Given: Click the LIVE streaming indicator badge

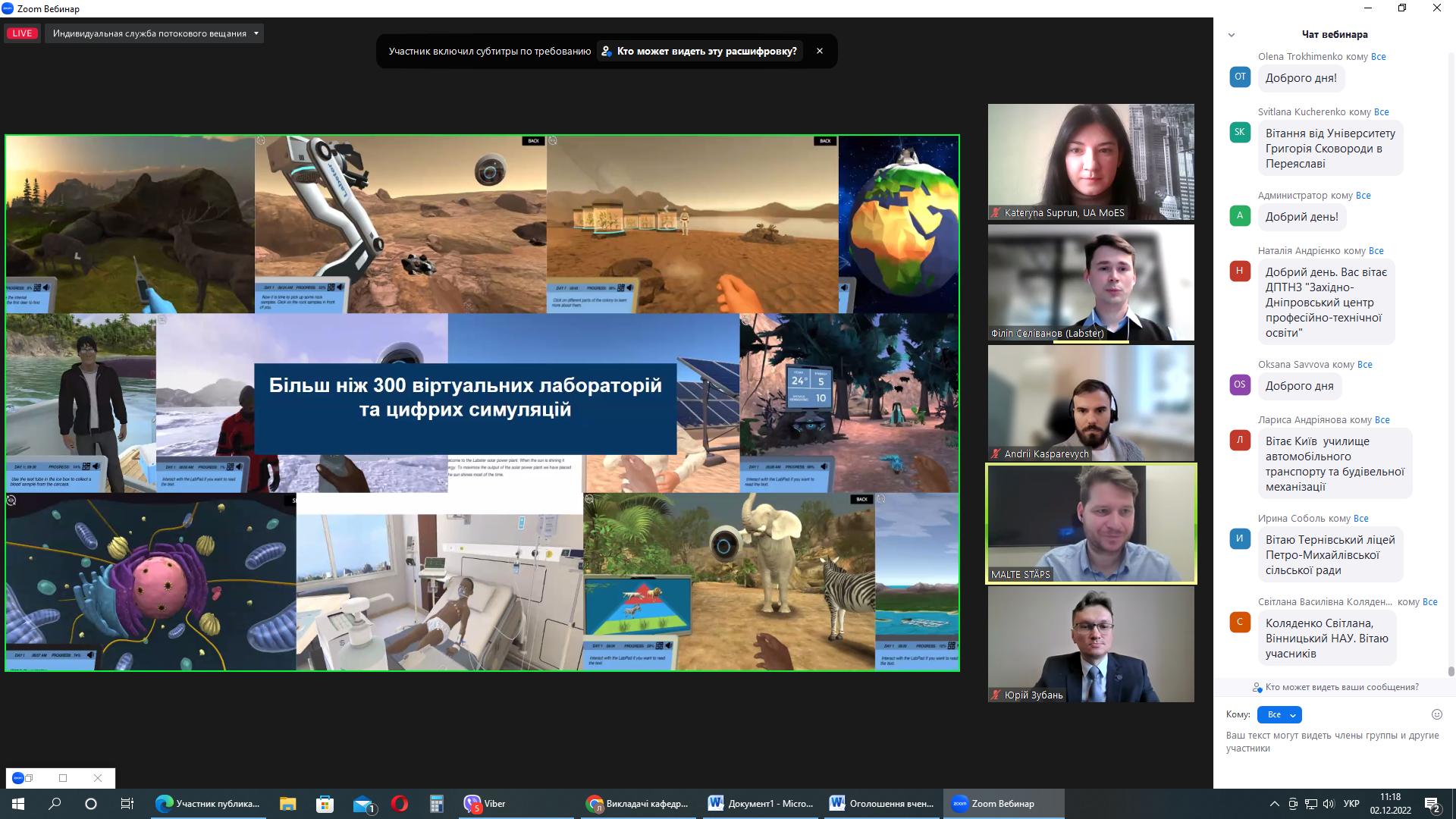Looking at the screenshot, I should click(22, 33).
